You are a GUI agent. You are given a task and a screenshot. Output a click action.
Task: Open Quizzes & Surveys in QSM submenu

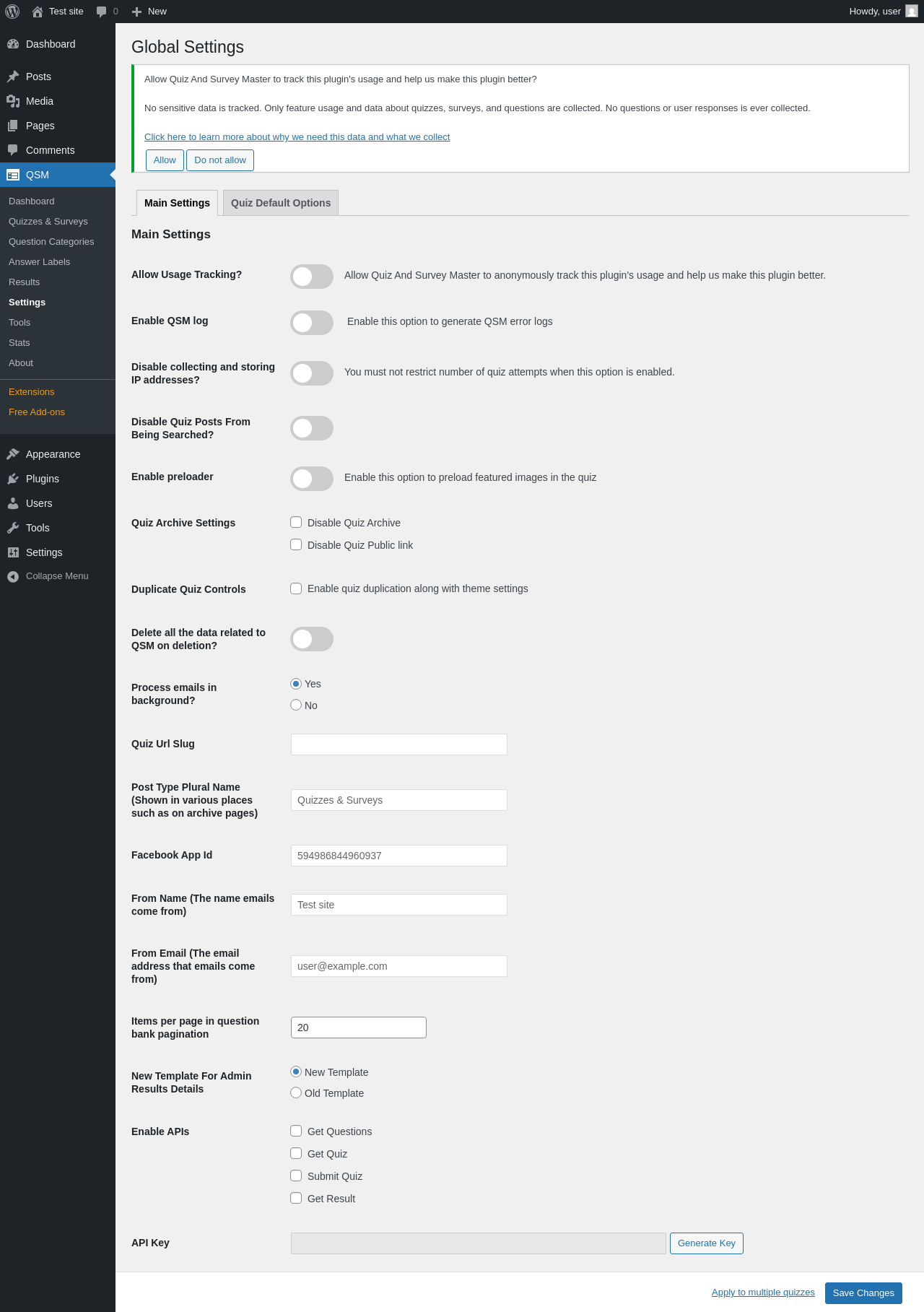pos(48,222)
